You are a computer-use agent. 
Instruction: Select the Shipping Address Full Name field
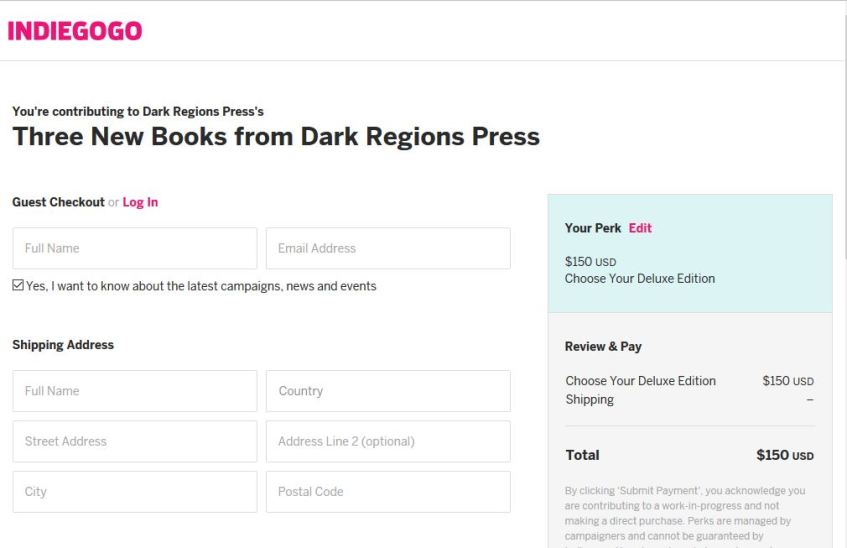pos(135,391)
